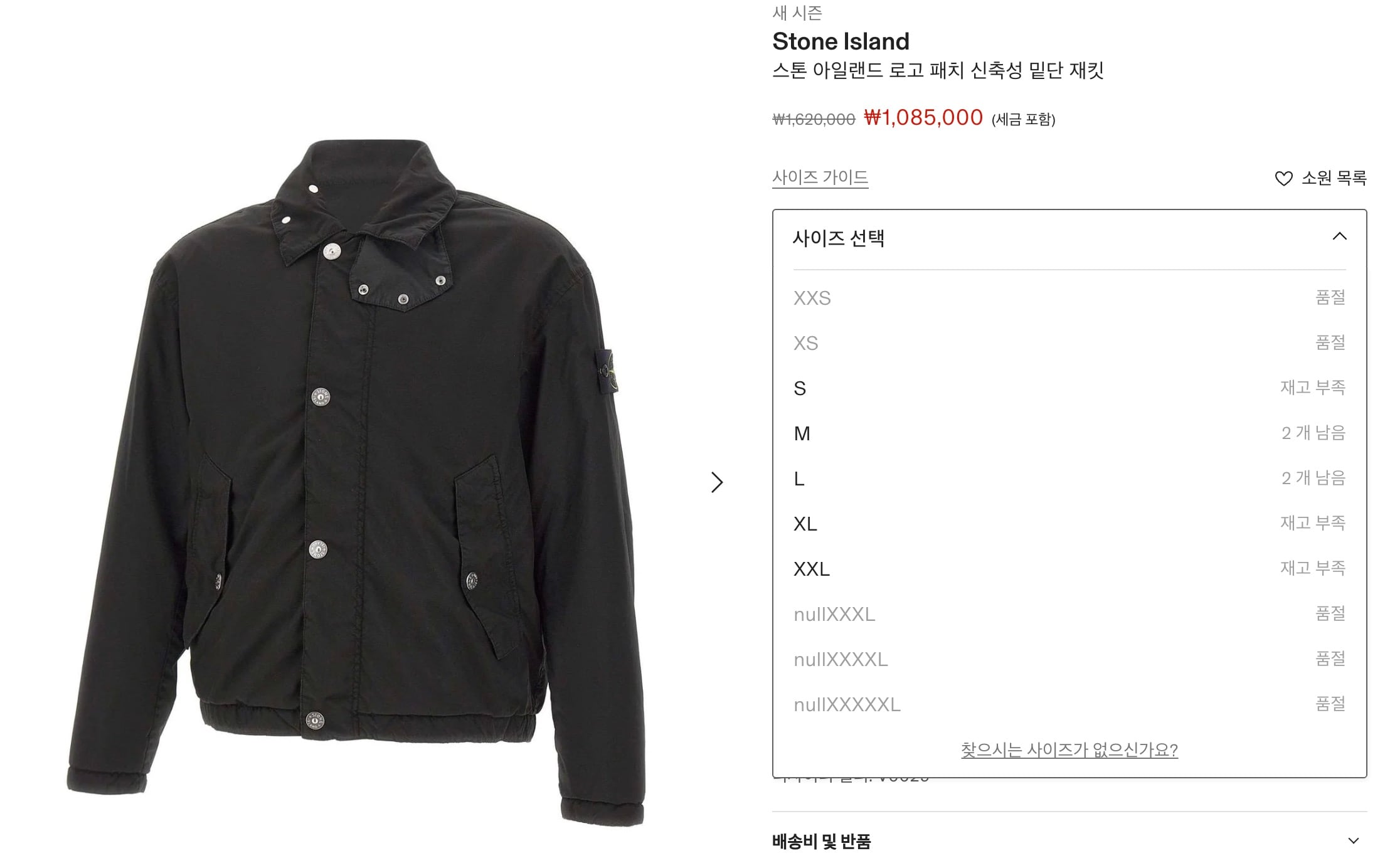The width and height of the screenshot is (1385, 868).
Task: Open the size guide link
Action: 820,177
